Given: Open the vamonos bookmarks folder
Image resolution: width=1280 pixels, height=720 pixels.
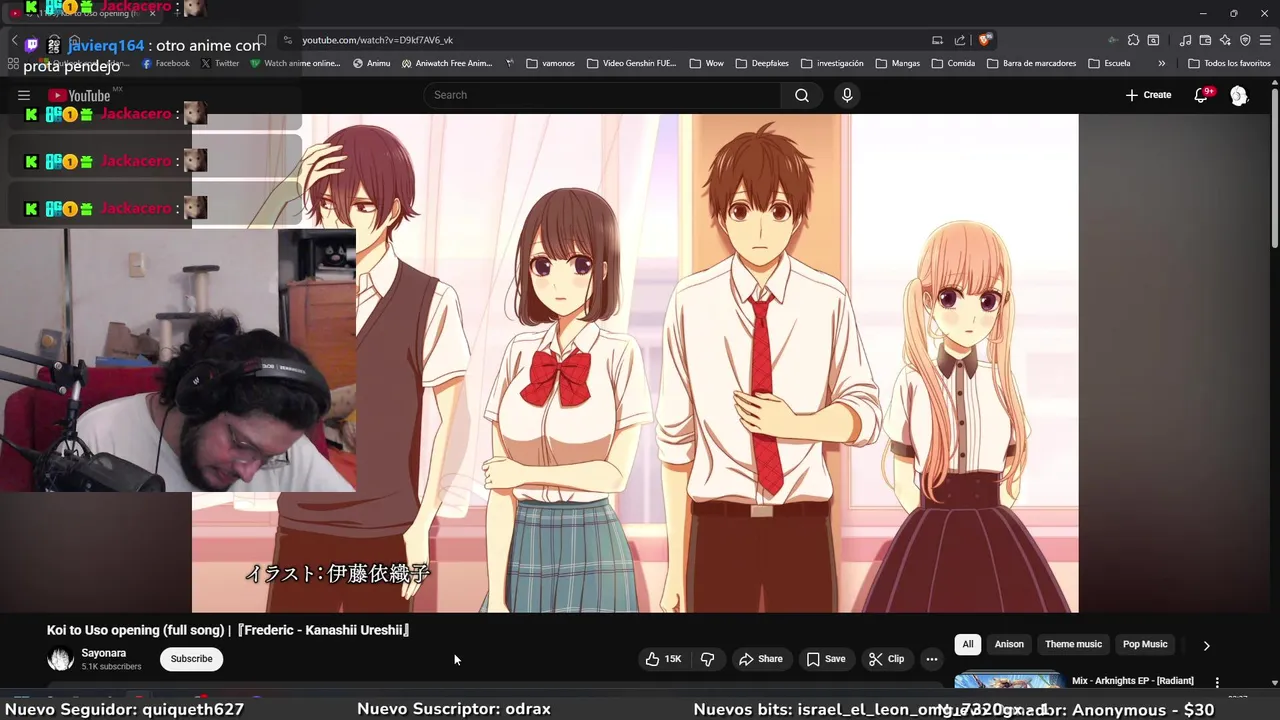Looking at the screenshot, I should [x=550, y=63].
